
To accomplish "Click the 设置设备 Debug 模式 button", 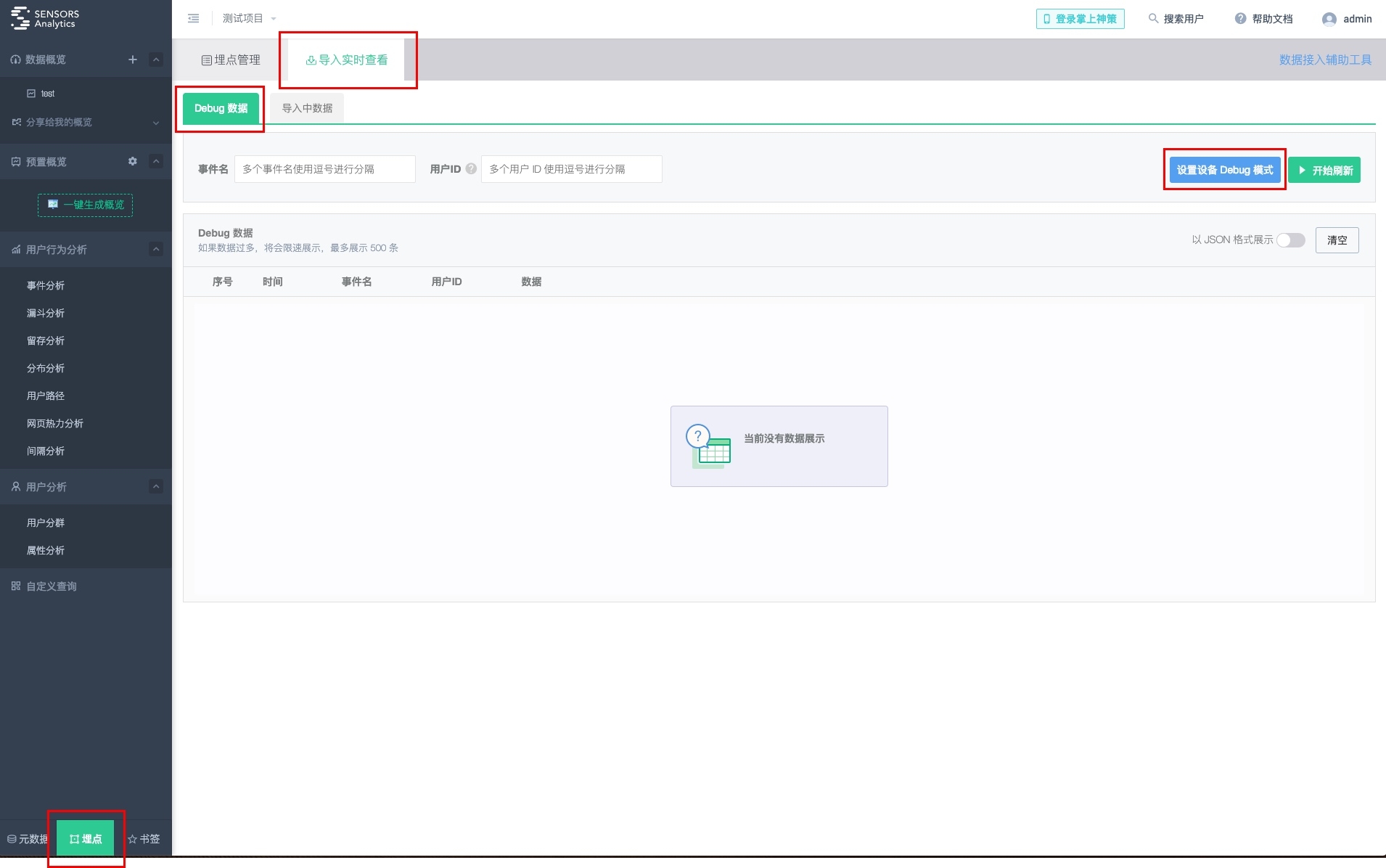I will [1224, 170].
